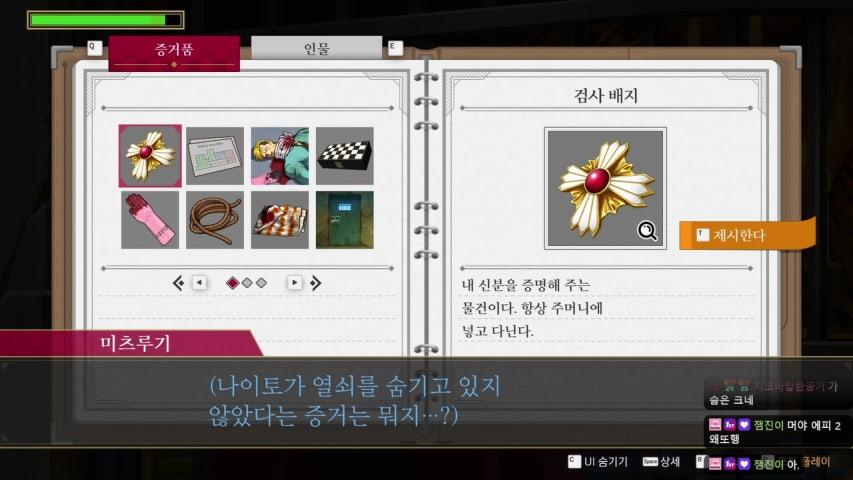Image resolution: width=853 pixels, height=480 pixels.
Task: Jump to last page double chevron
Action: [316, 283]
